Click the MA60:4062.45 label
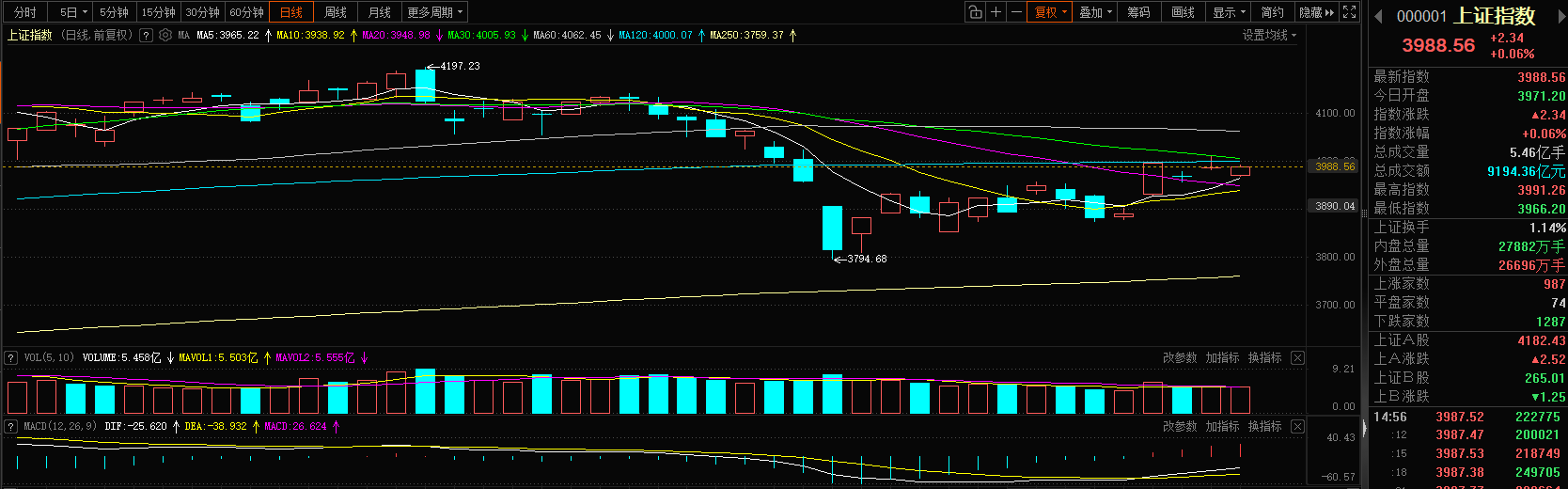 pos(567,35)
